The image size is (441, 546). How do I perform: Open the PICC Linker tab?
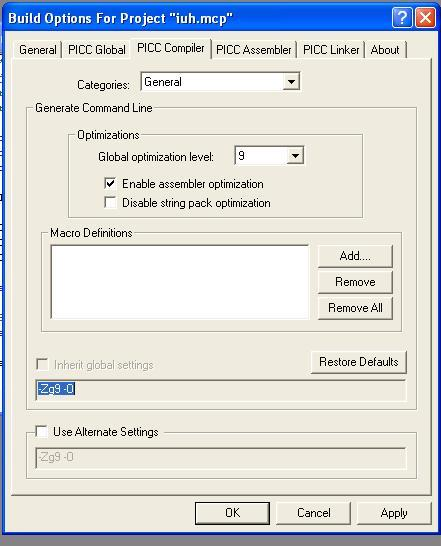click(331, 50)
